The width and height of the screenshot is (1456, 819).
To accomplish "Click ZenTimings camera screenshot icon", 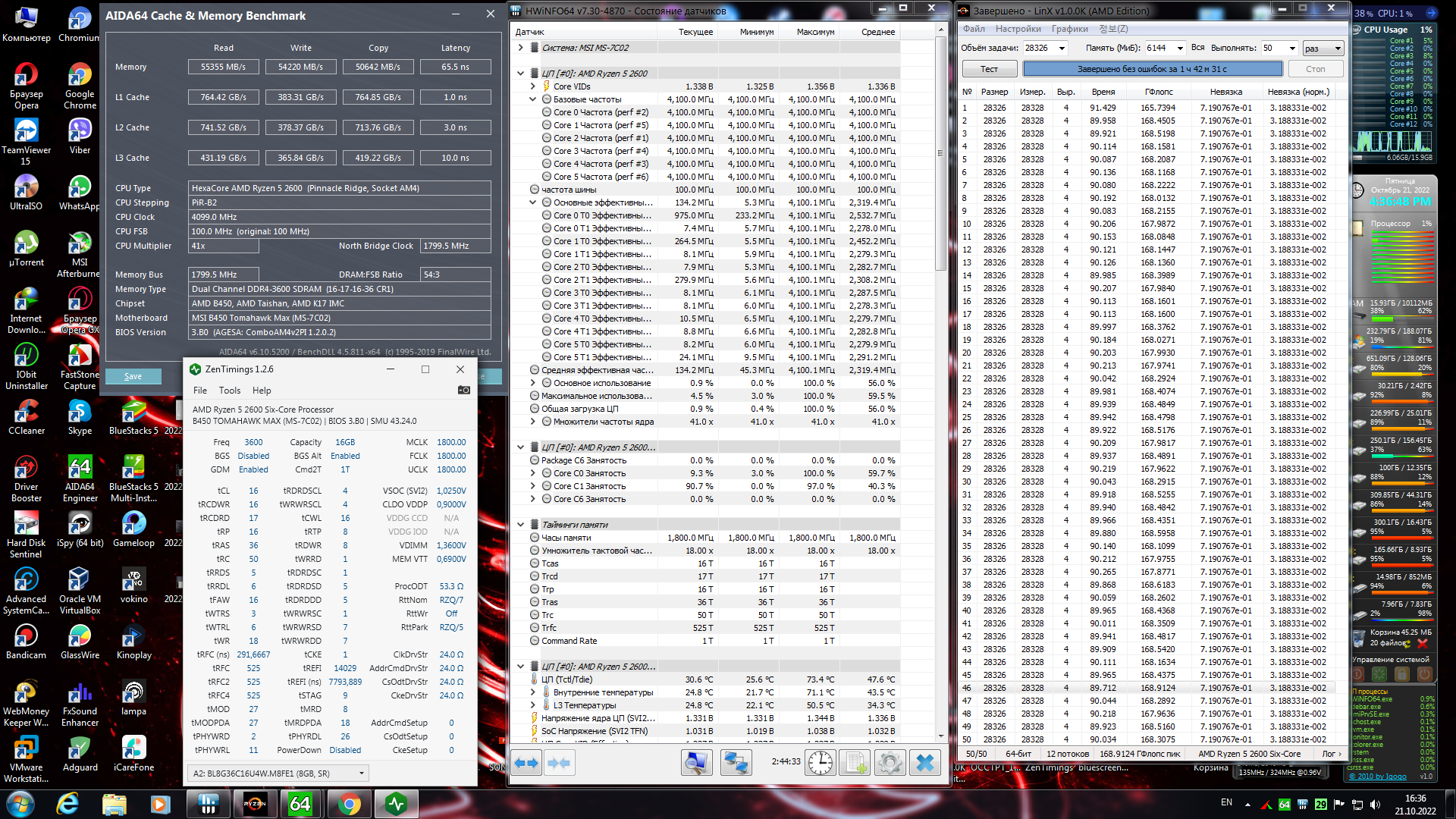I will click(464, 391).
